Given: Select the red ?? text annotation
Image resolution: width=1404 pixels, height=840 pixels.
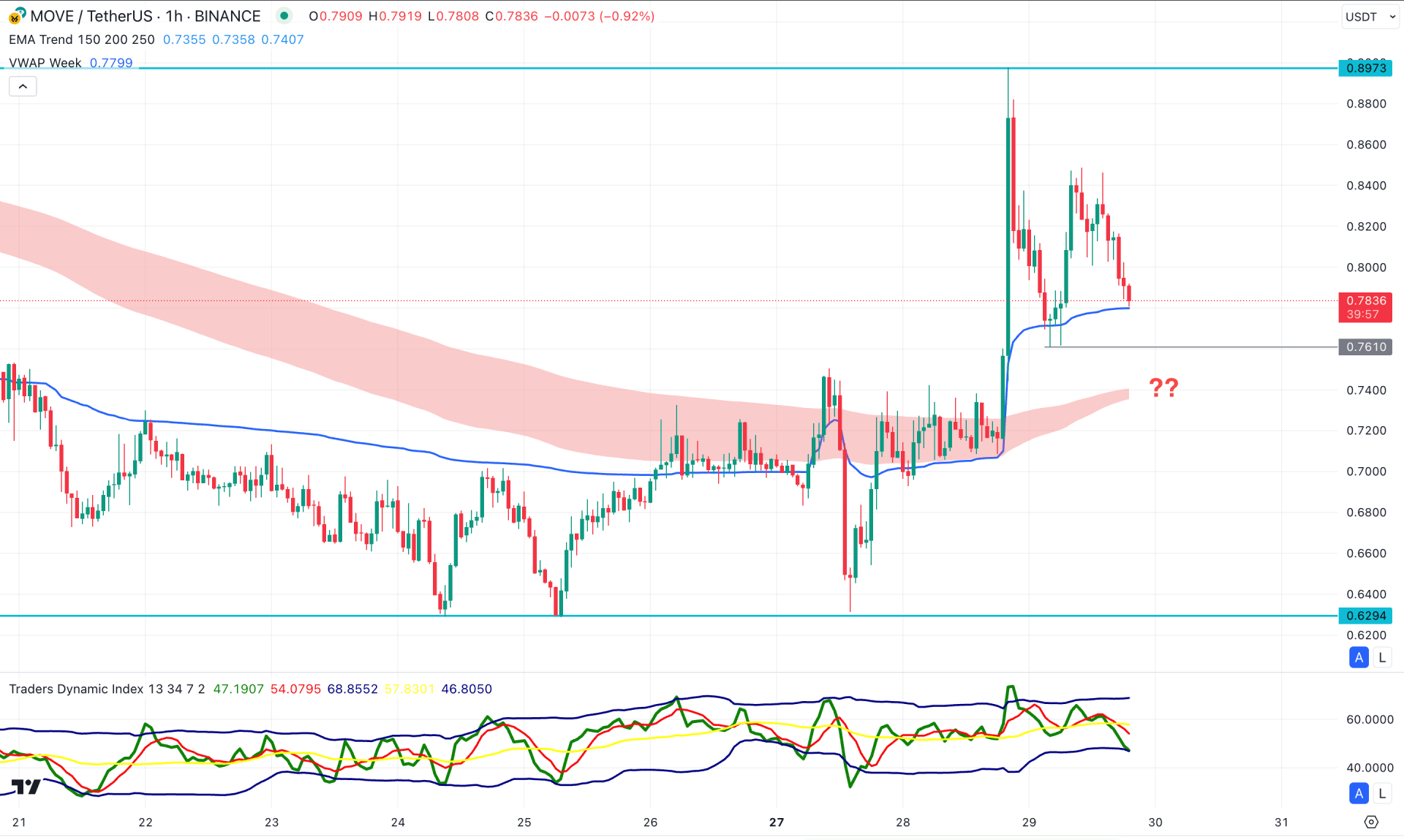Looking at the screenshot, I should pos(1163,387).
